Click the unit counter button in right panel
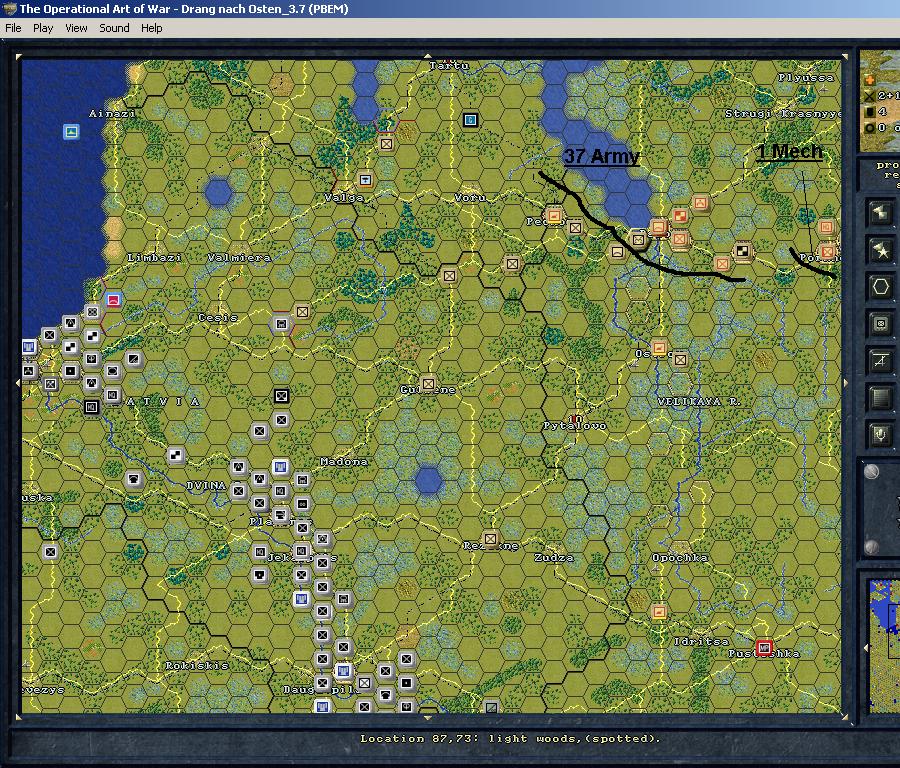The height and width of the screenshot is (768, 900). [x=881, y=324]
